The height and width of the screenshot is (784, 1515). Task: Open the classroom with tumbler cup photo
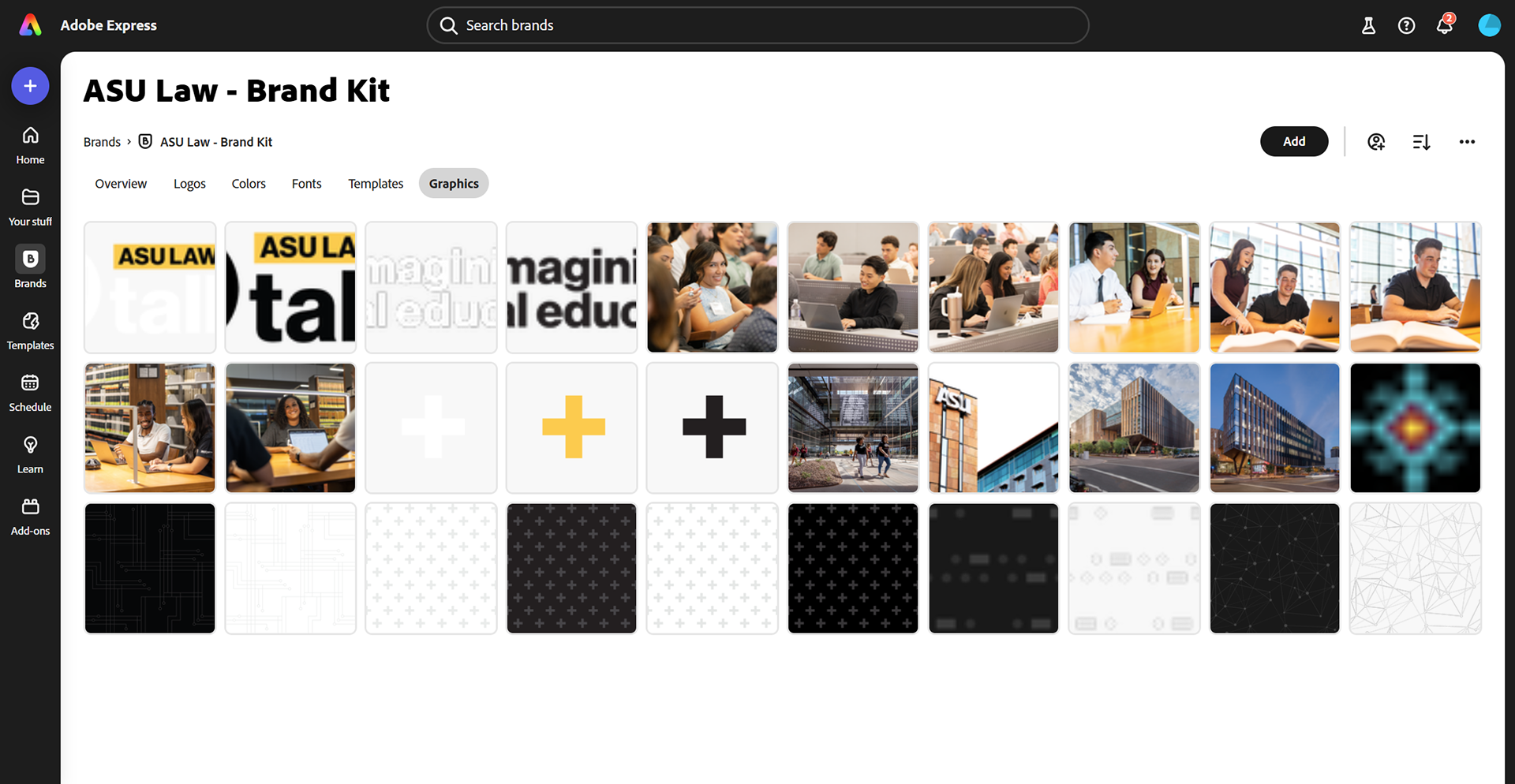point(993,287)
